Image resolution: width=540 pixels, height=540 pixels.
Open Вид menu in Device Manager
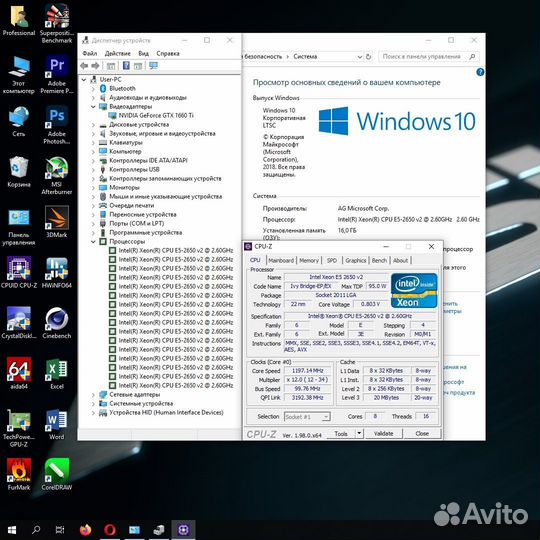pos(144,53)
